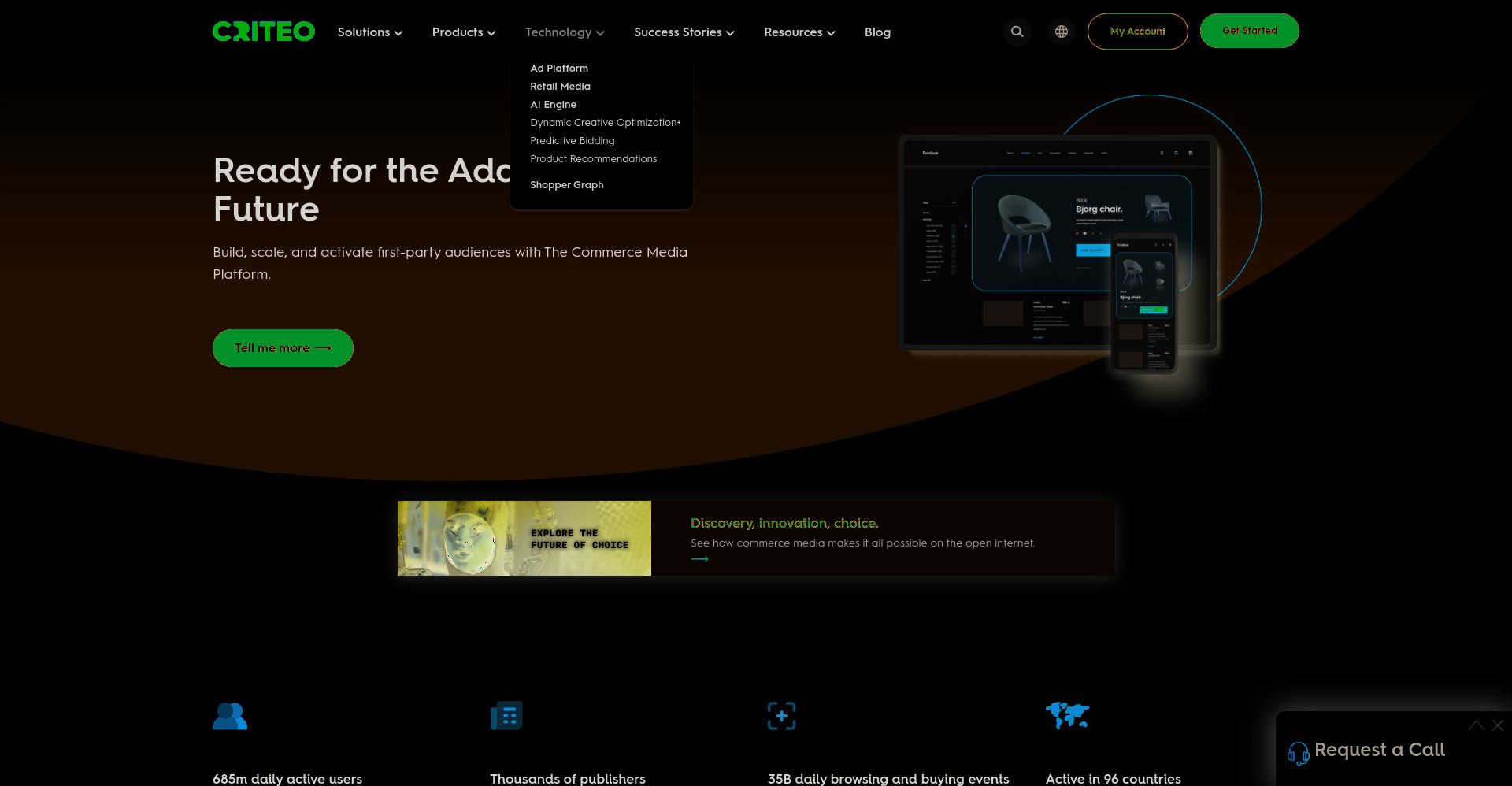Open Dynamic Creative Optimization+ entry
The image size is (1512, 786).
[x=605, y=123]
